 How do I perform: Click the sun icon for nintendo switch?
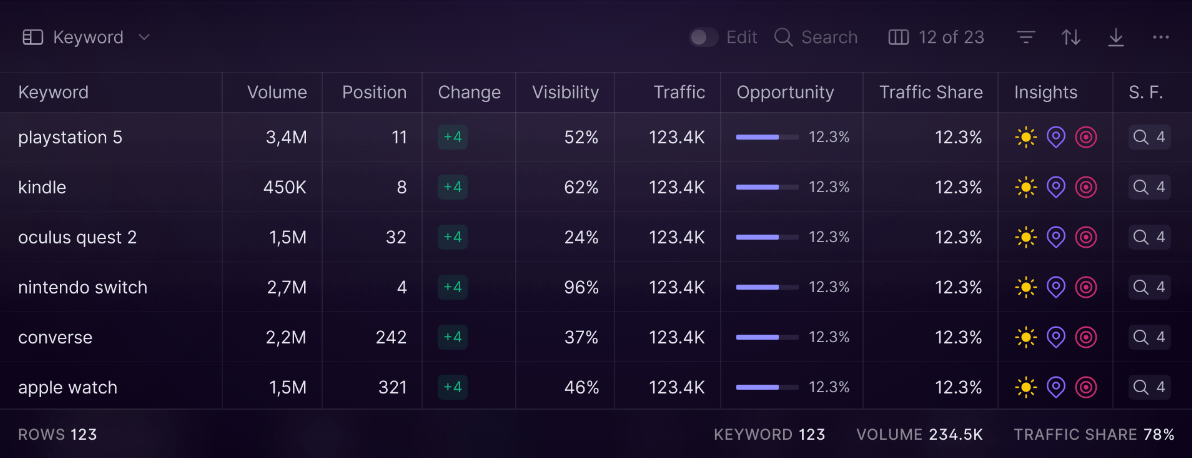[x=1026, y=287]
